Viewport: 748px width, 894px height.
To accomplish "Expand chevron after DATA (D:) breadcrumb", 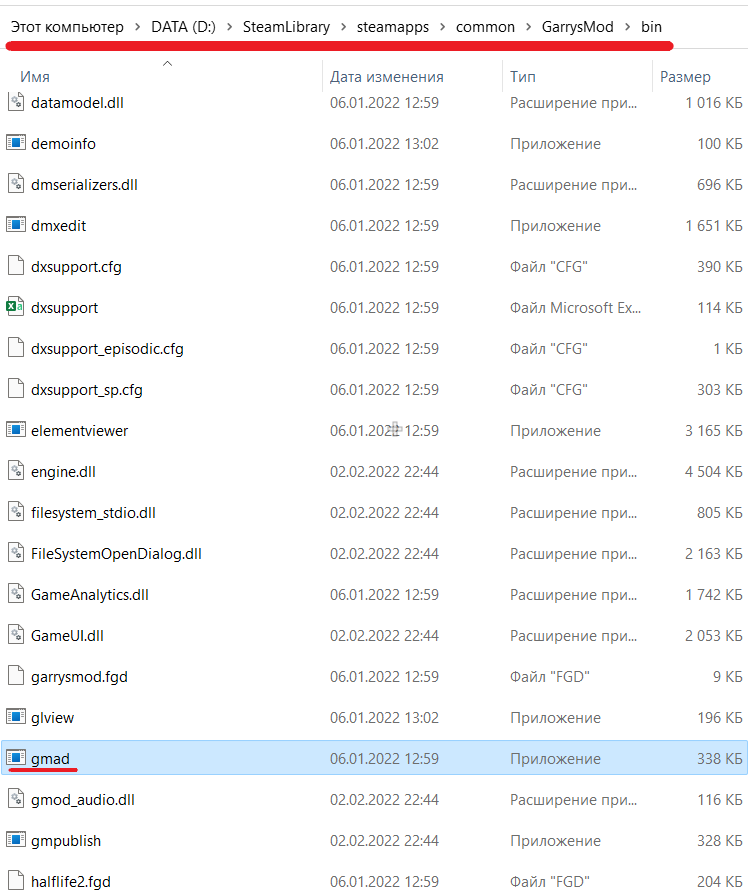I will 229,27.
